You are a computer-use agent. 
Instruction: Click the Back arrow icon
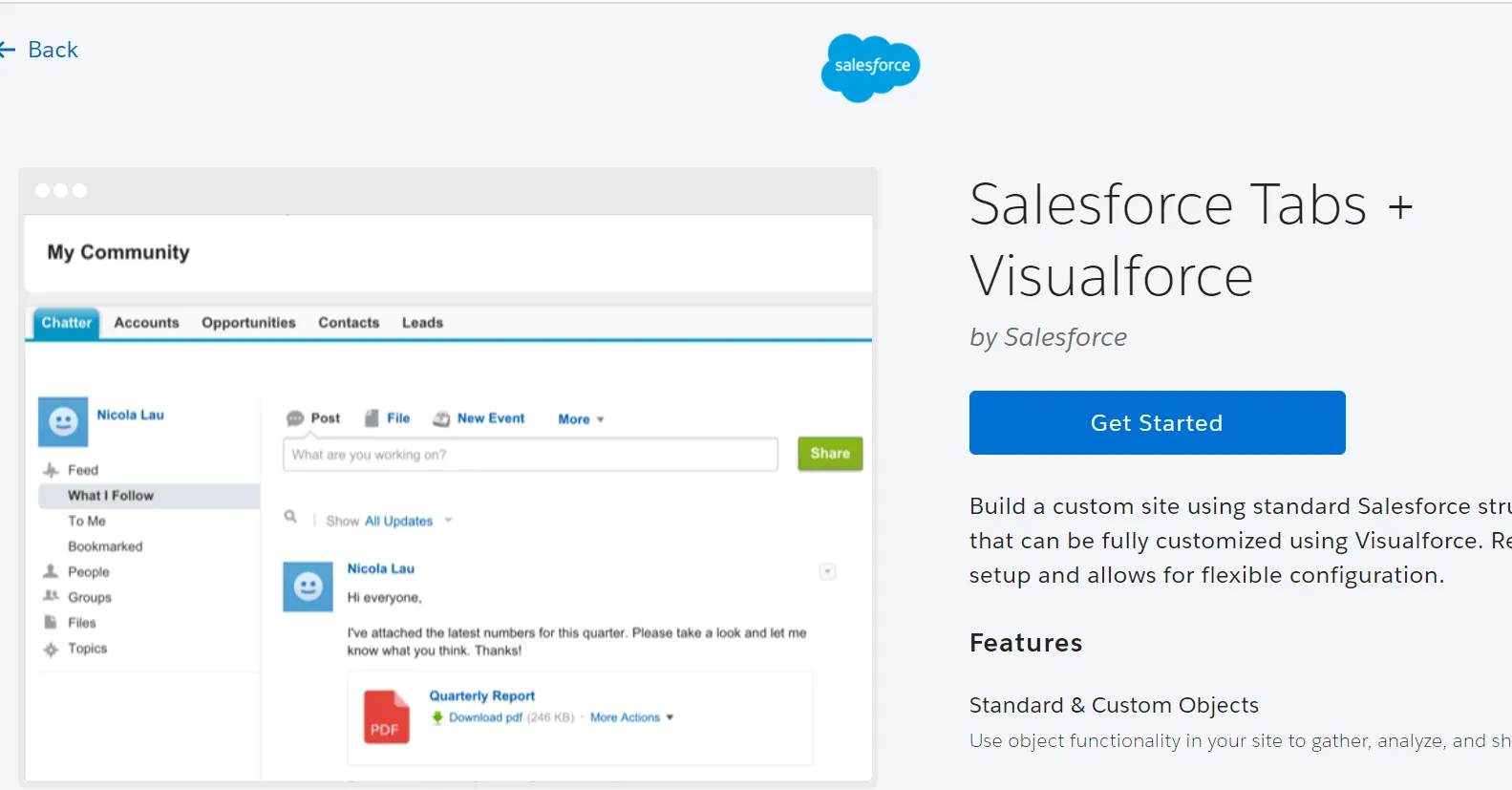8,50
